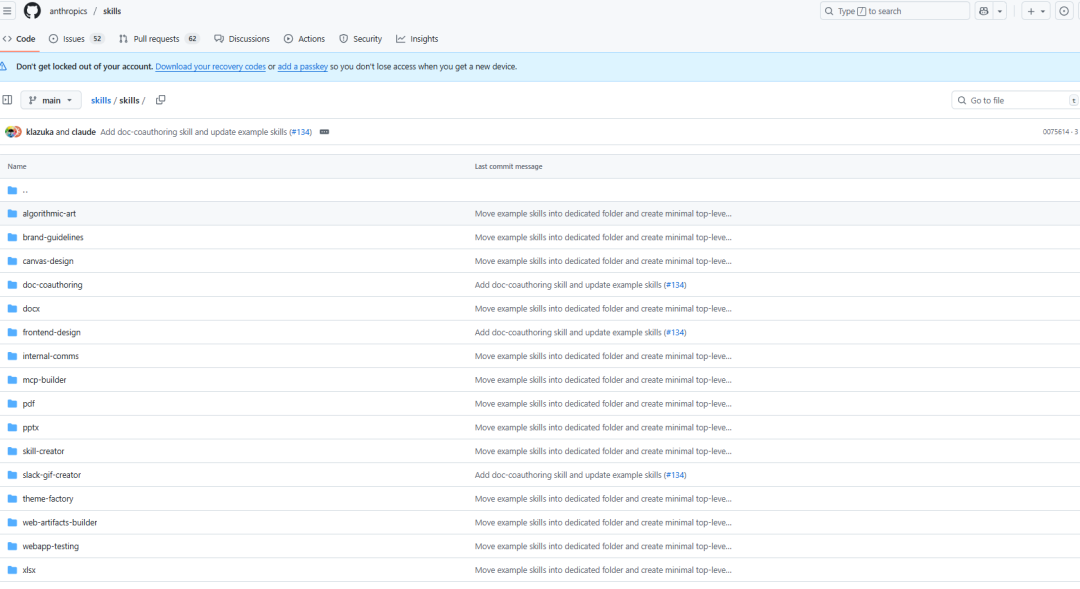
Task: Click the Go to file search field
Action: pos(1012,100)
